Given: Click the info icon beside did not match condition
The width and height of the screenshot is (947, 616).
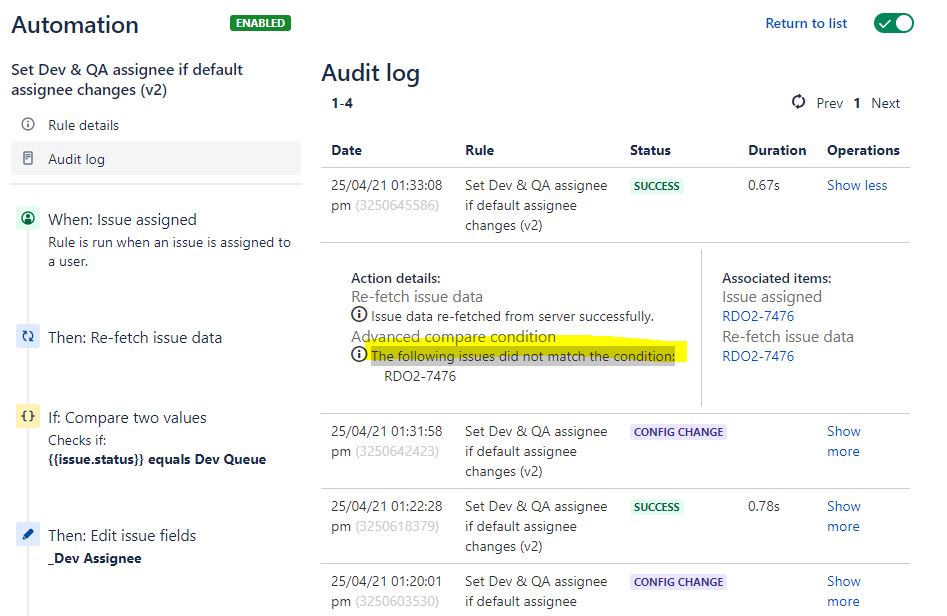Looking at the screenshot, I should point(359,354).
